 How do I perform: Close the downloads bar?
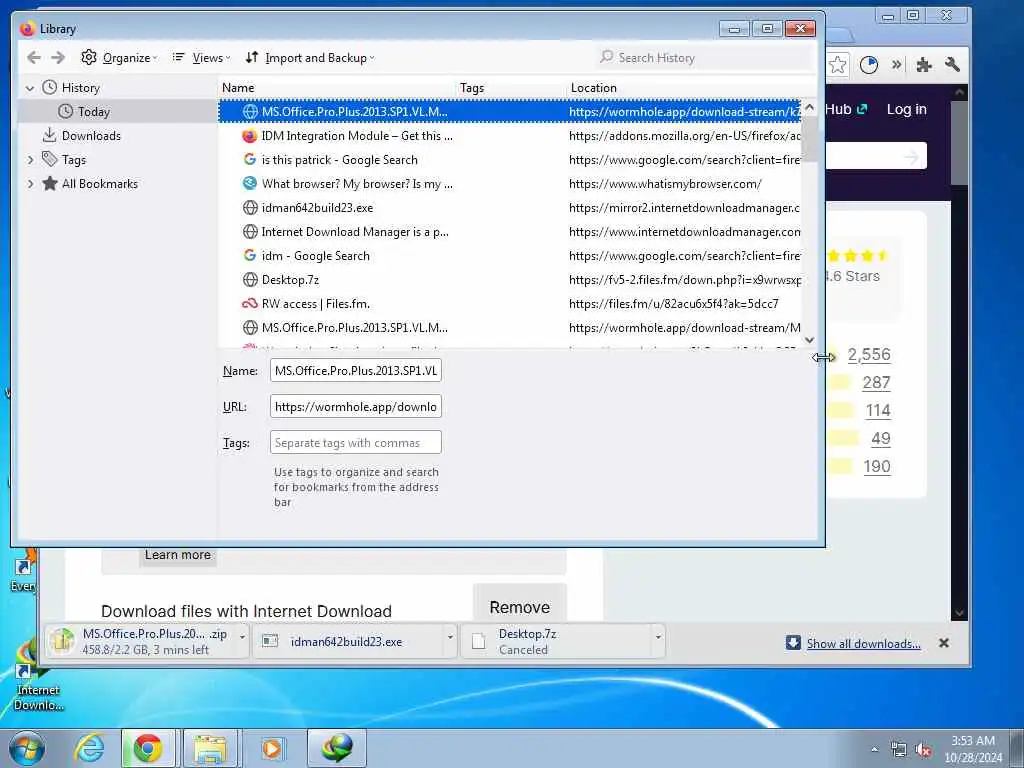[944, 643]
